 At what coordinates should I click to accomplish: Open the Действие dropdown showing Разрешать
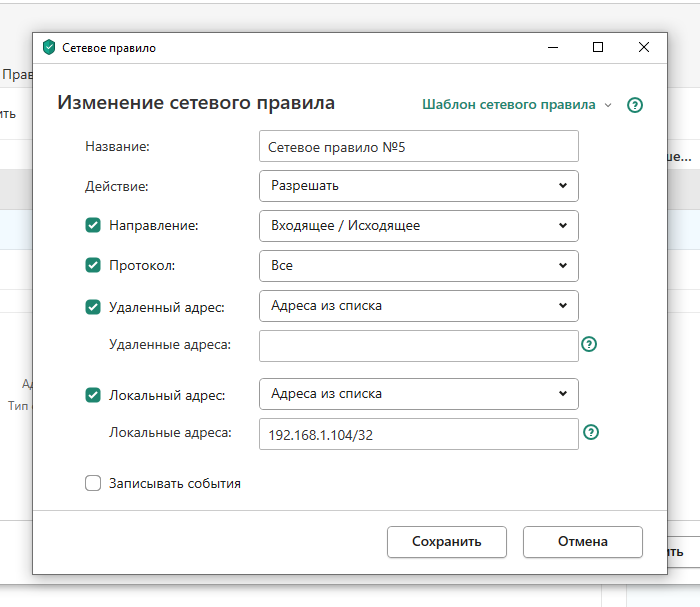coord(418,185)
